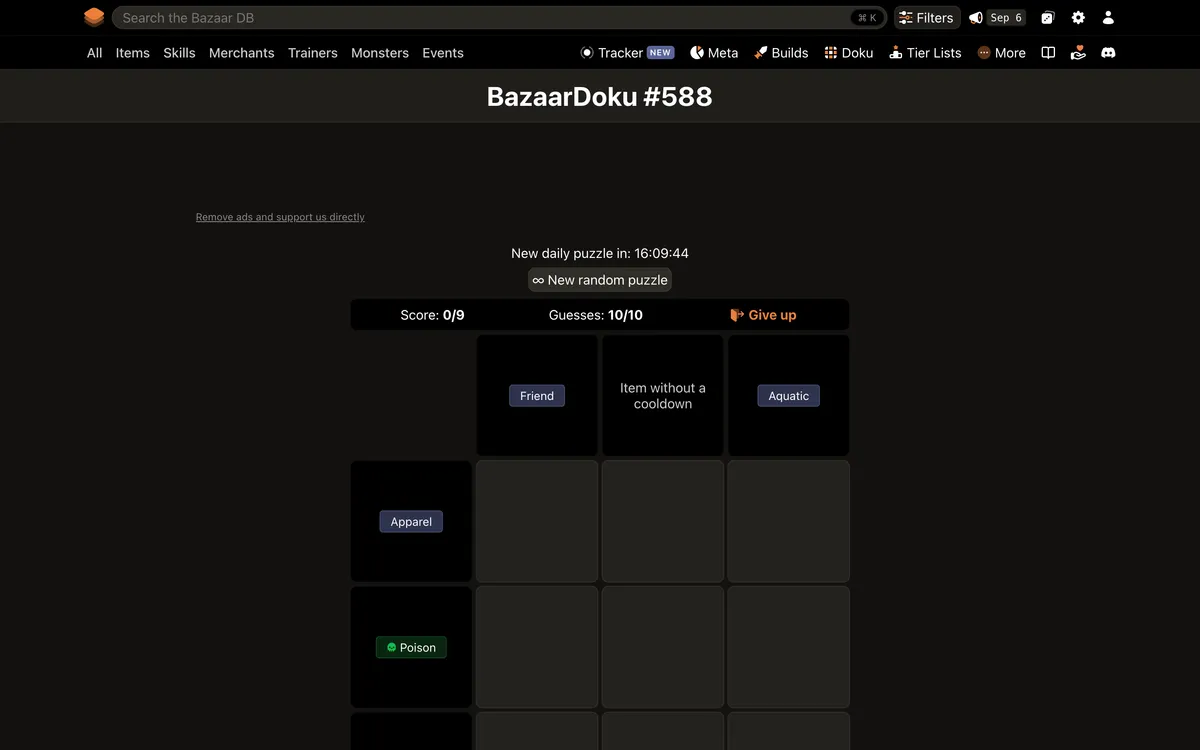Click the Aquatic tag header
The height and width of the screenshot is (750, 1200).
coord(789,396)
